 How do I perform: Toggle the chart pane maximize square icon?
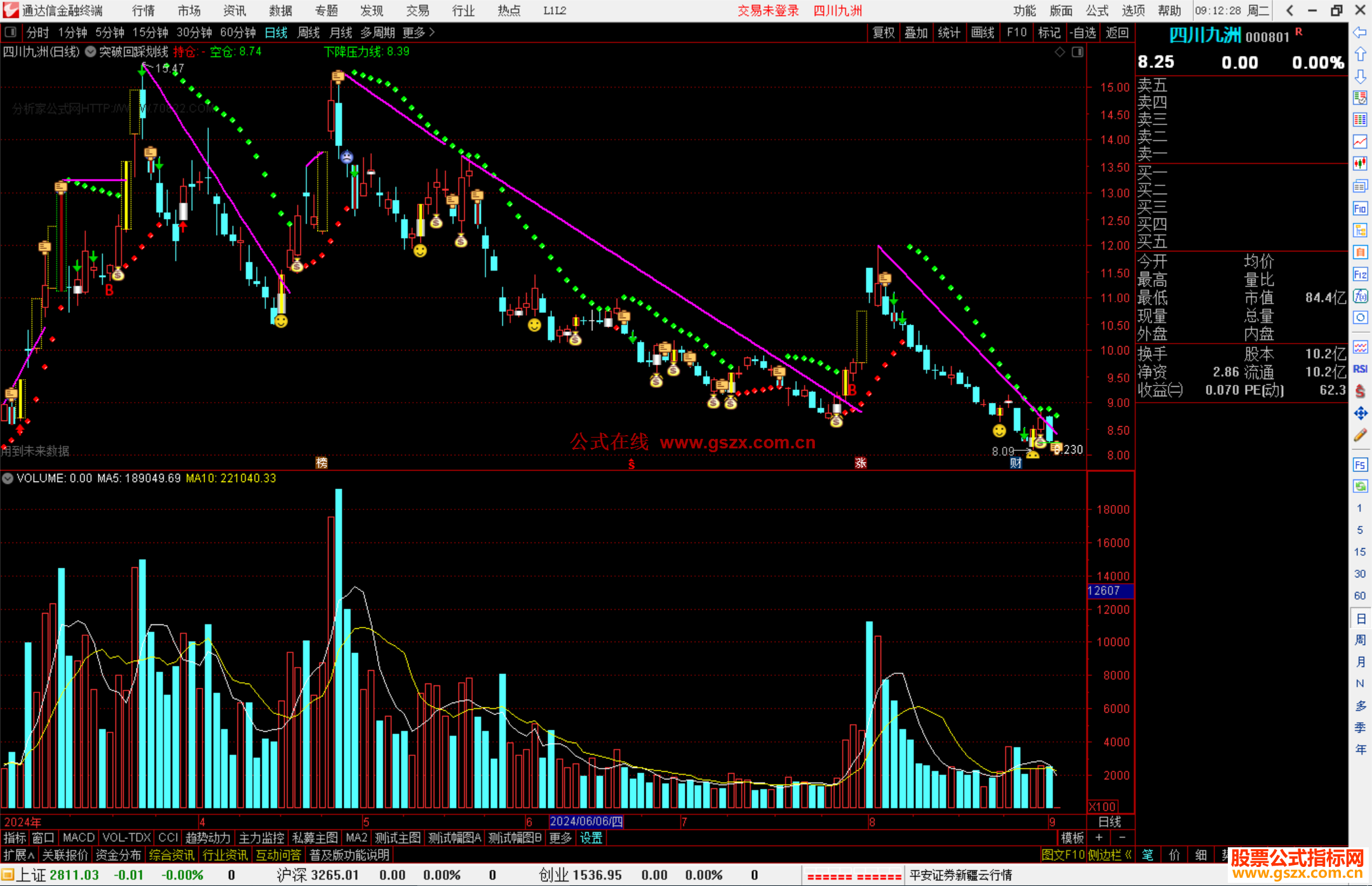1078,52
